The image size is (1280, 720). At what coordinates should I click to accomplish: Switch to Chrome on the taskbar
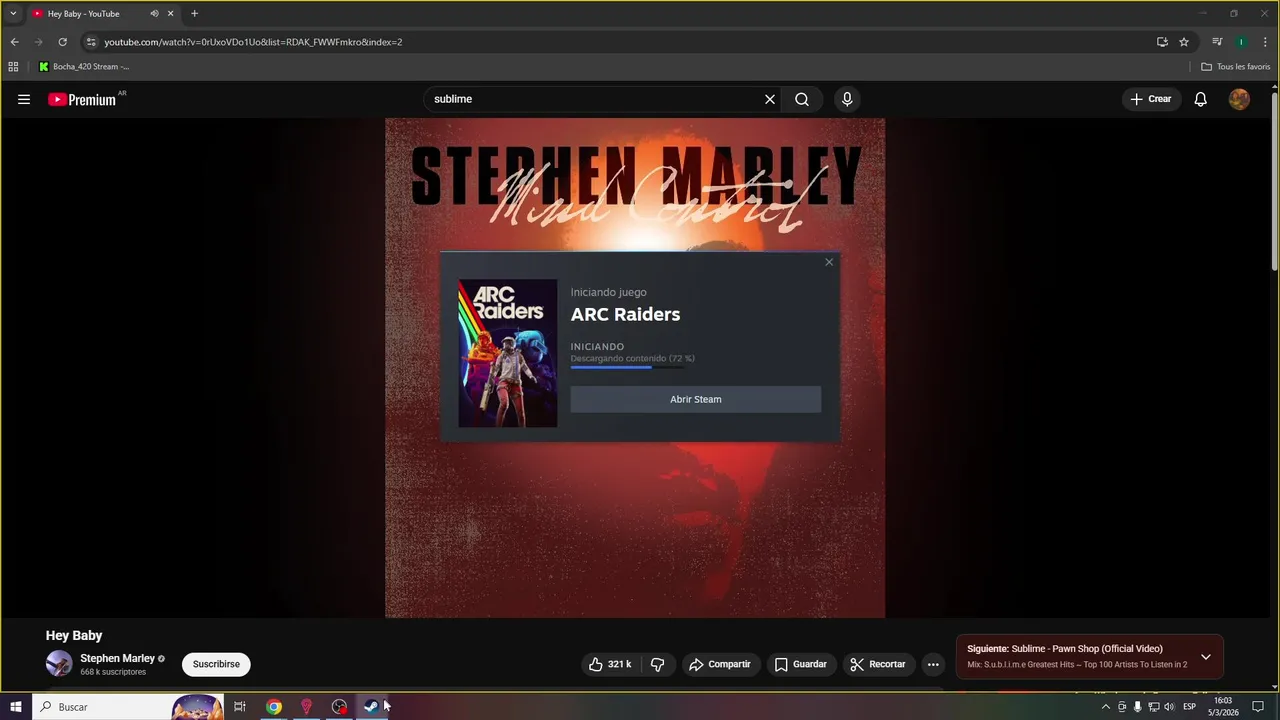coord(274,707)
